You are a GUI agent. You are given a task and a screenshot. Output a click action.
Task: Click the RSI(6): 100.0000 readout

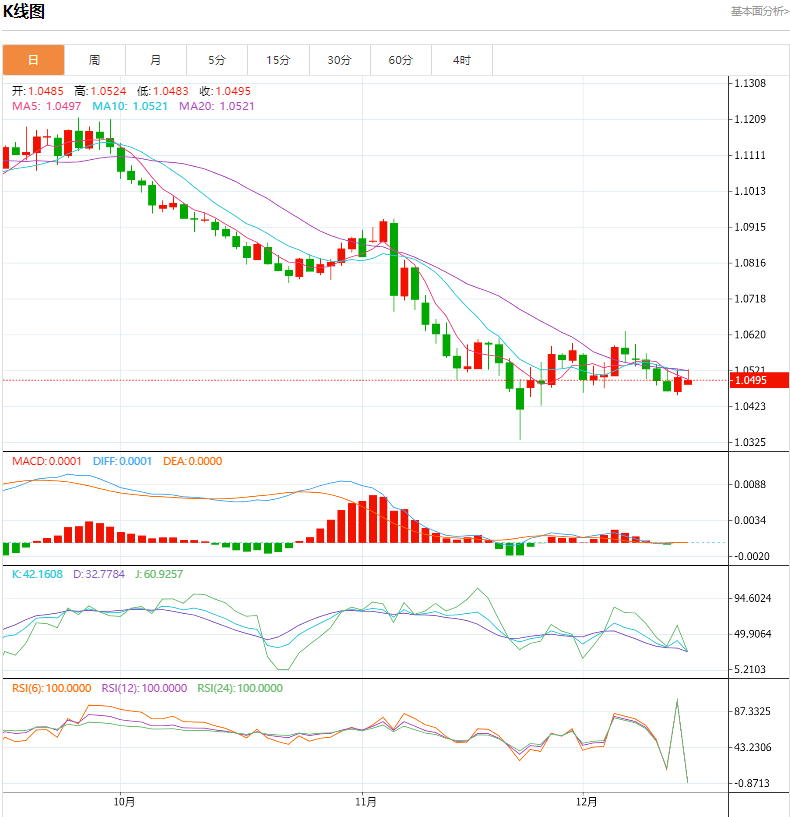[52, 688]
